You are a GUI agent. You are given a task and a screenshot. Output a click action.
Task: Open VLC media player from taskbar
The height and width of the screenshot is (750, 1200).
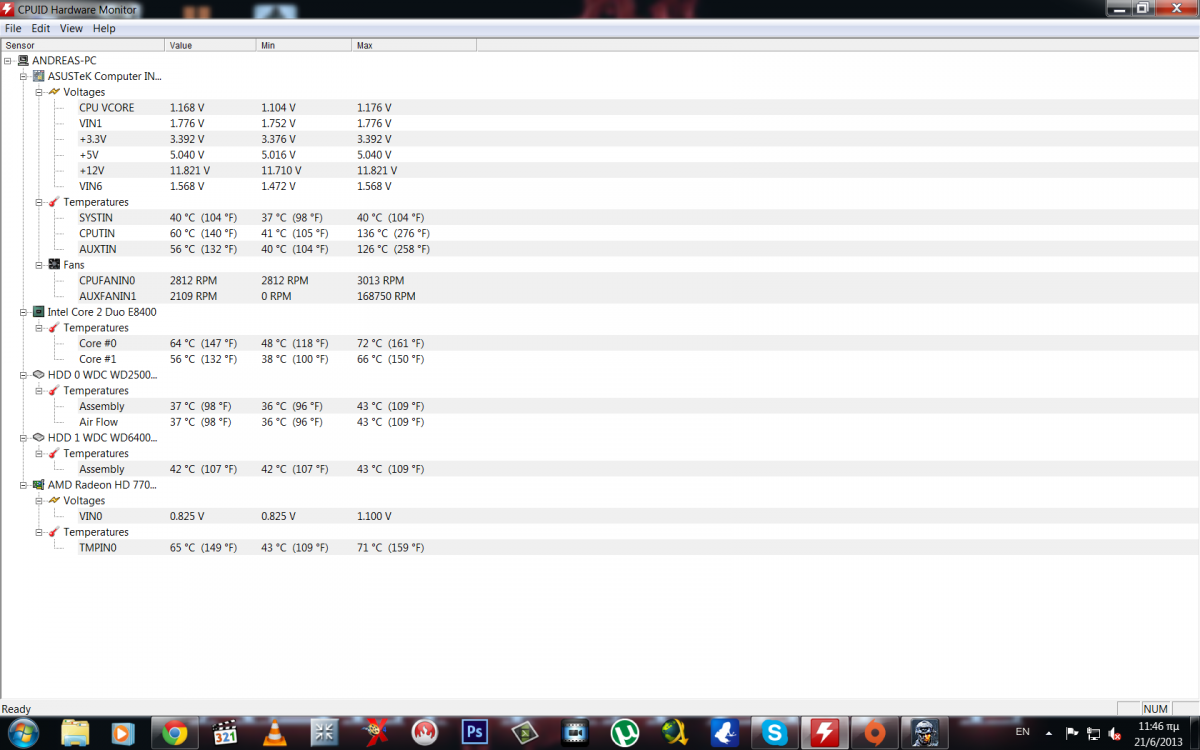[x=274, y=733]
